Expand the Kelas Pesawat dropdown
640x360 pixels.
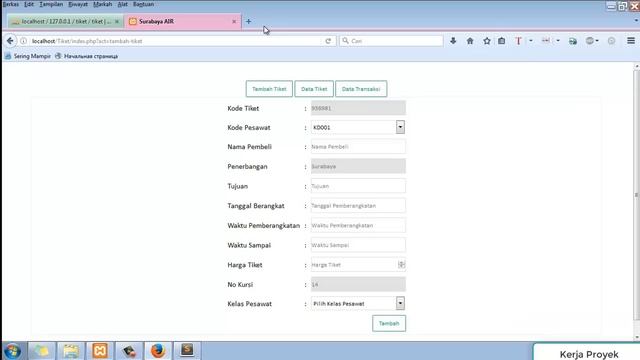pos(400,303)
